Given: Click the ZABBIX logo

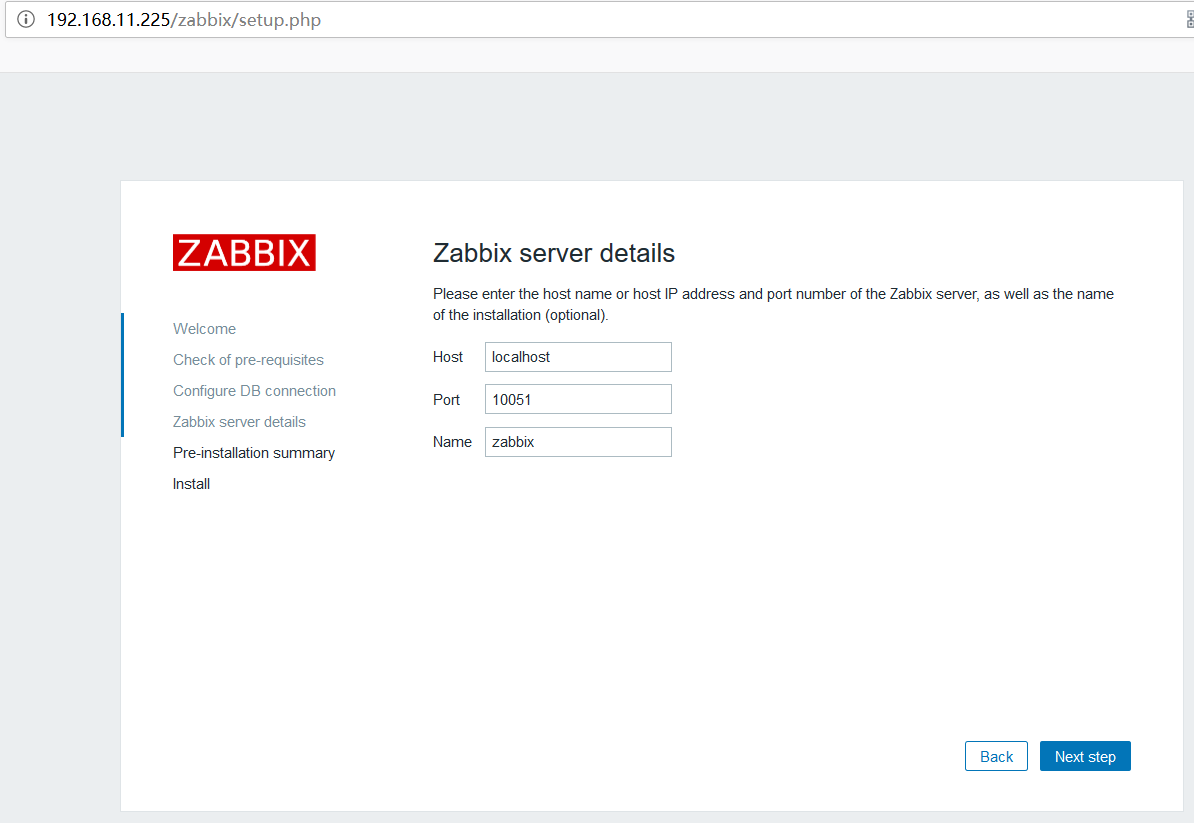Looking at the screenshot, I should [x=244, y=252].
